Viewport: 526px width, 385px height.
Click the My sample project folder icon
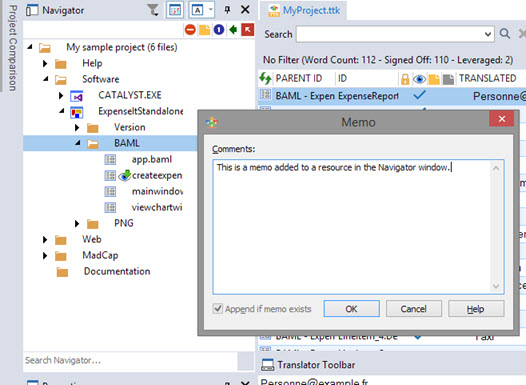[x=45, y=48]
